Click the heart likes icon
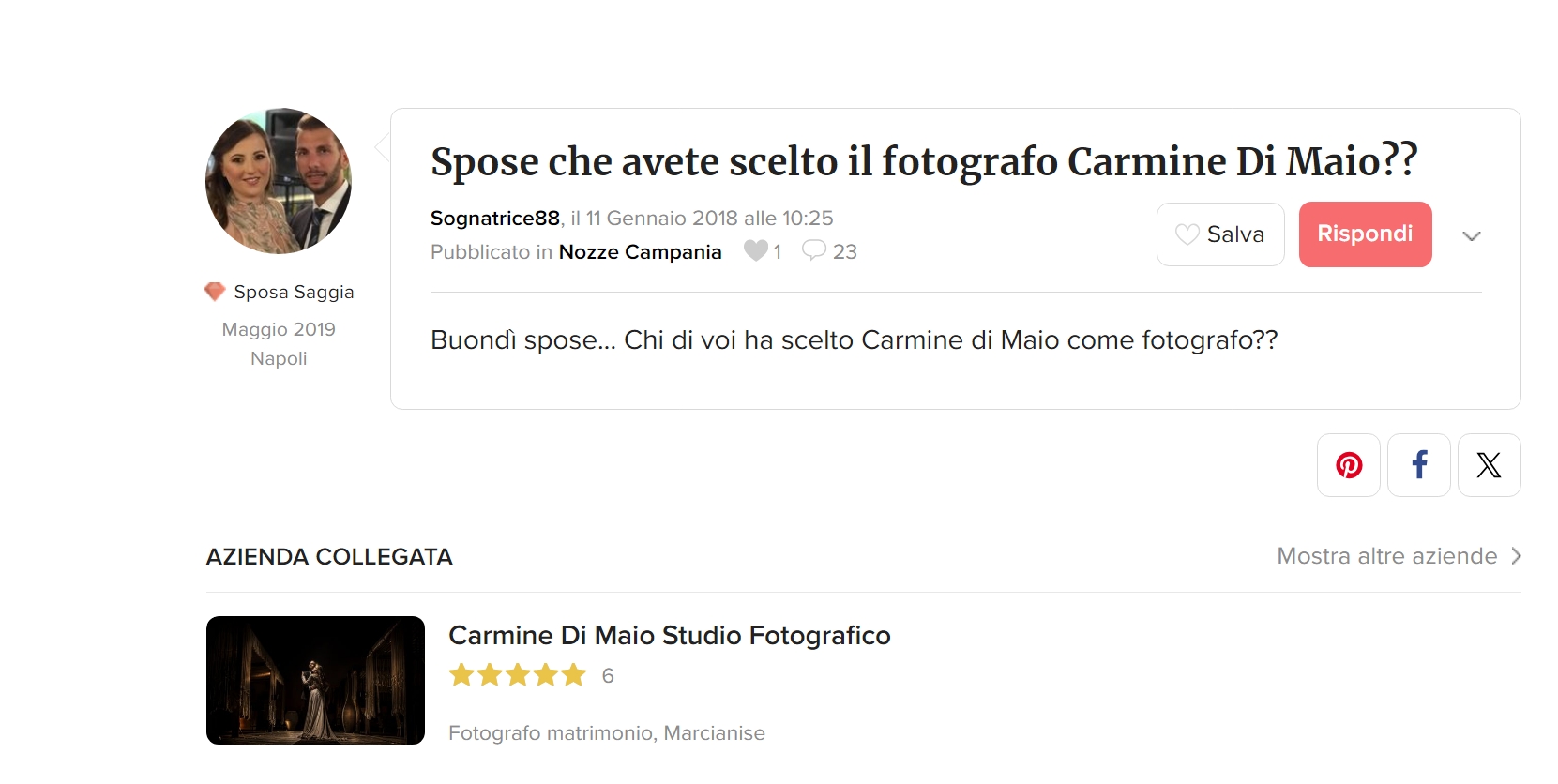Screen dimensions: 1558x784 [755, 250]
